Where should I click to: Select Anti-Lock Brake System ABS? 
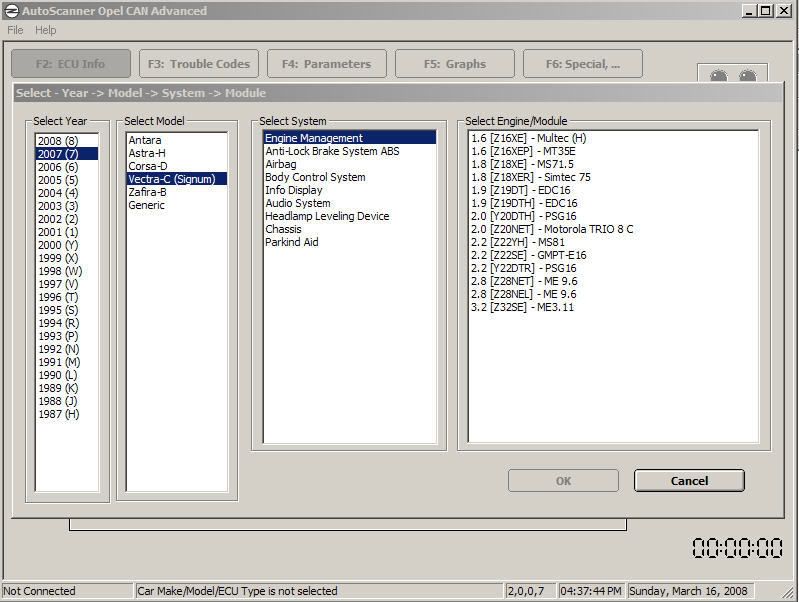pyautogui.click(x=350, y=151)
